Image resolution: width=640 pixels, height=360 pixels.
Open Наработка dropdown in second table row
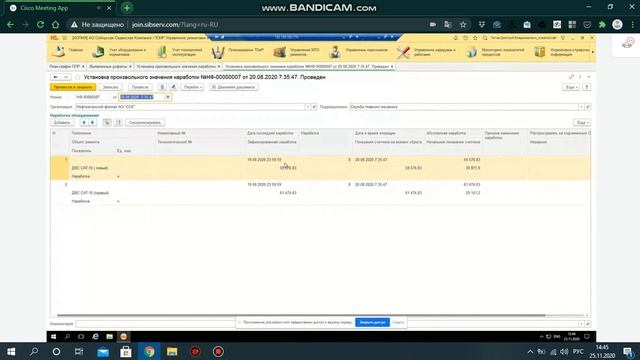pyautogui.click(x=118, y=202)
